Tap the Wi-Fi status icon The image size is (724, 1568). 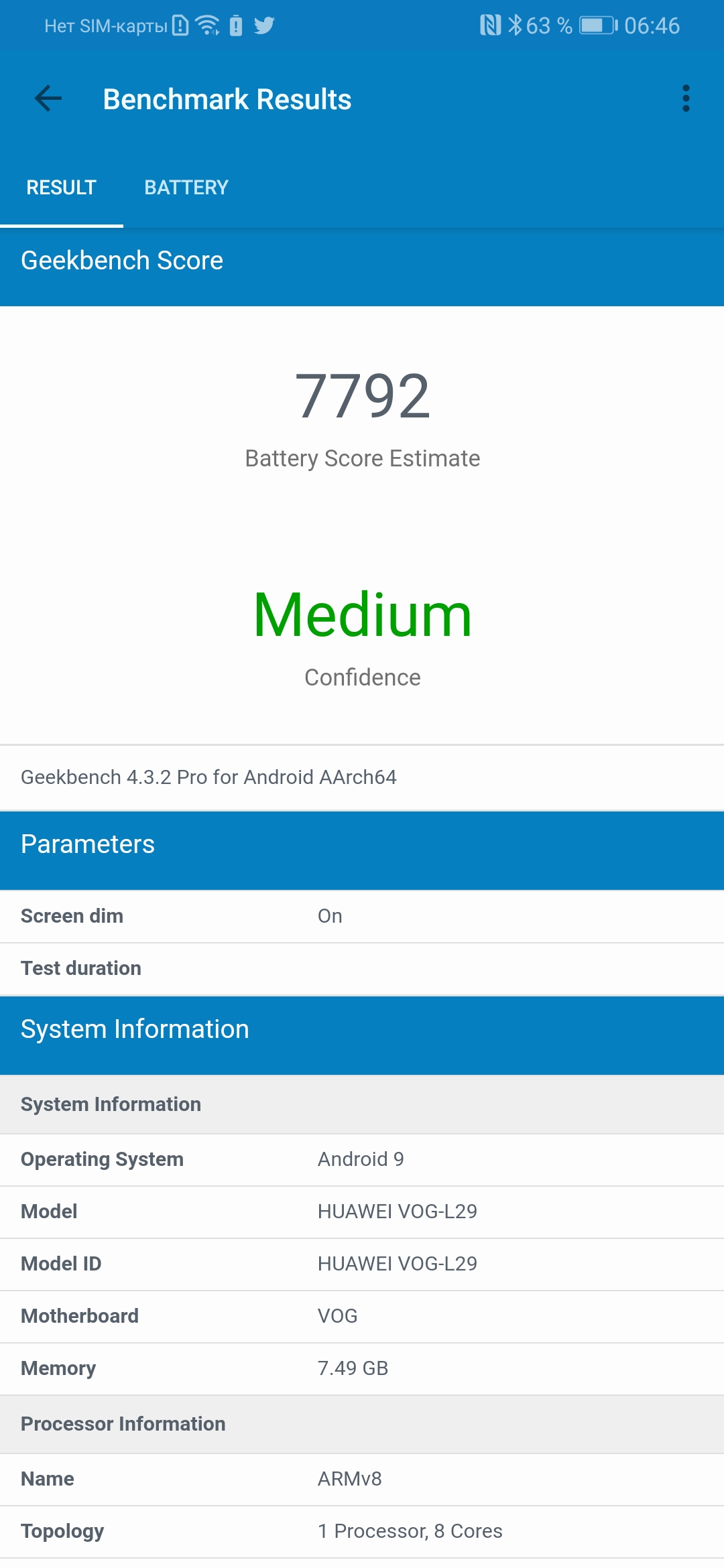pyautogui.click(x=208, y=25)
